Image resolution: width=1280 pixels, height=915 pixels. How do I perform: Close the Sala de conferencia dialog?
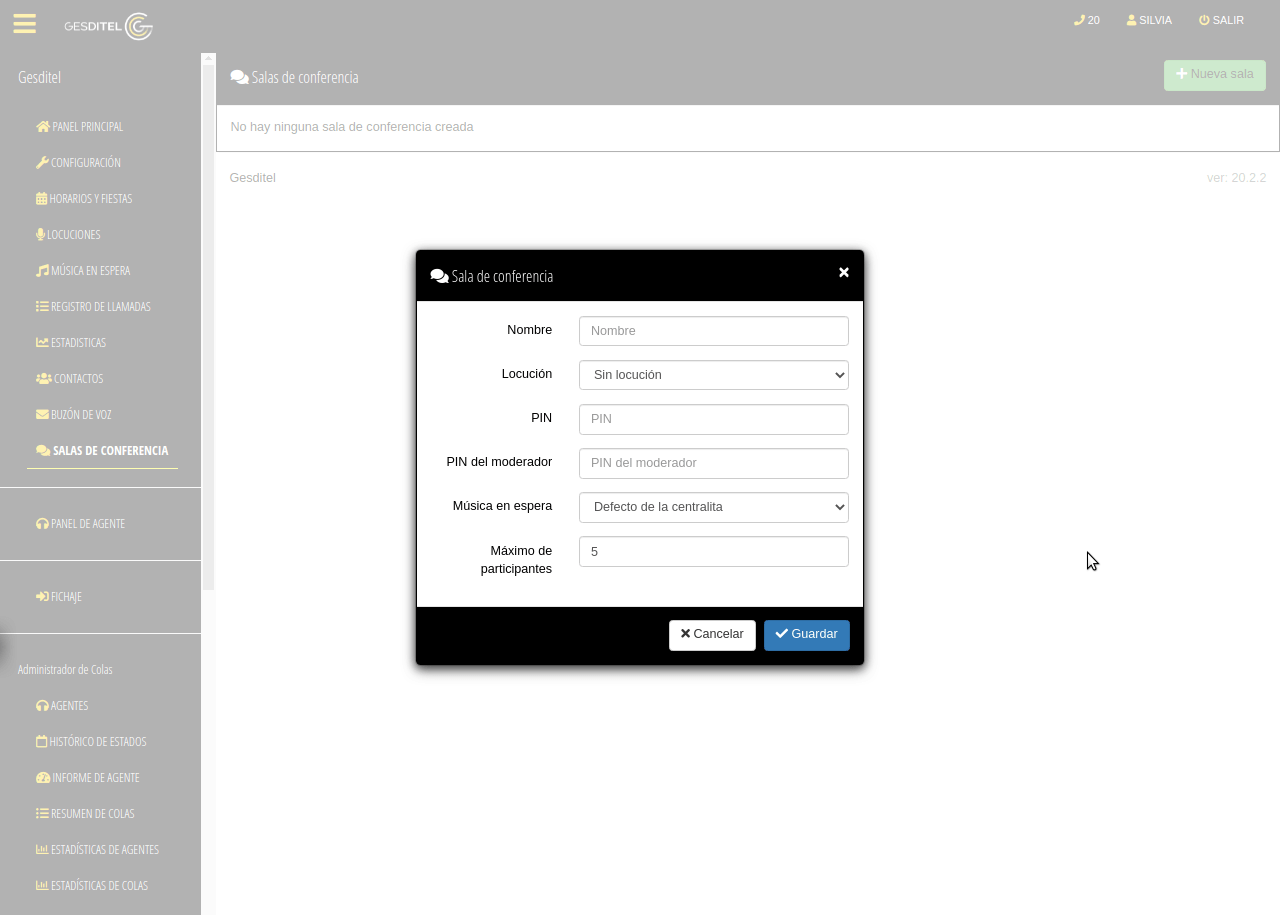(x=844, y=273)
